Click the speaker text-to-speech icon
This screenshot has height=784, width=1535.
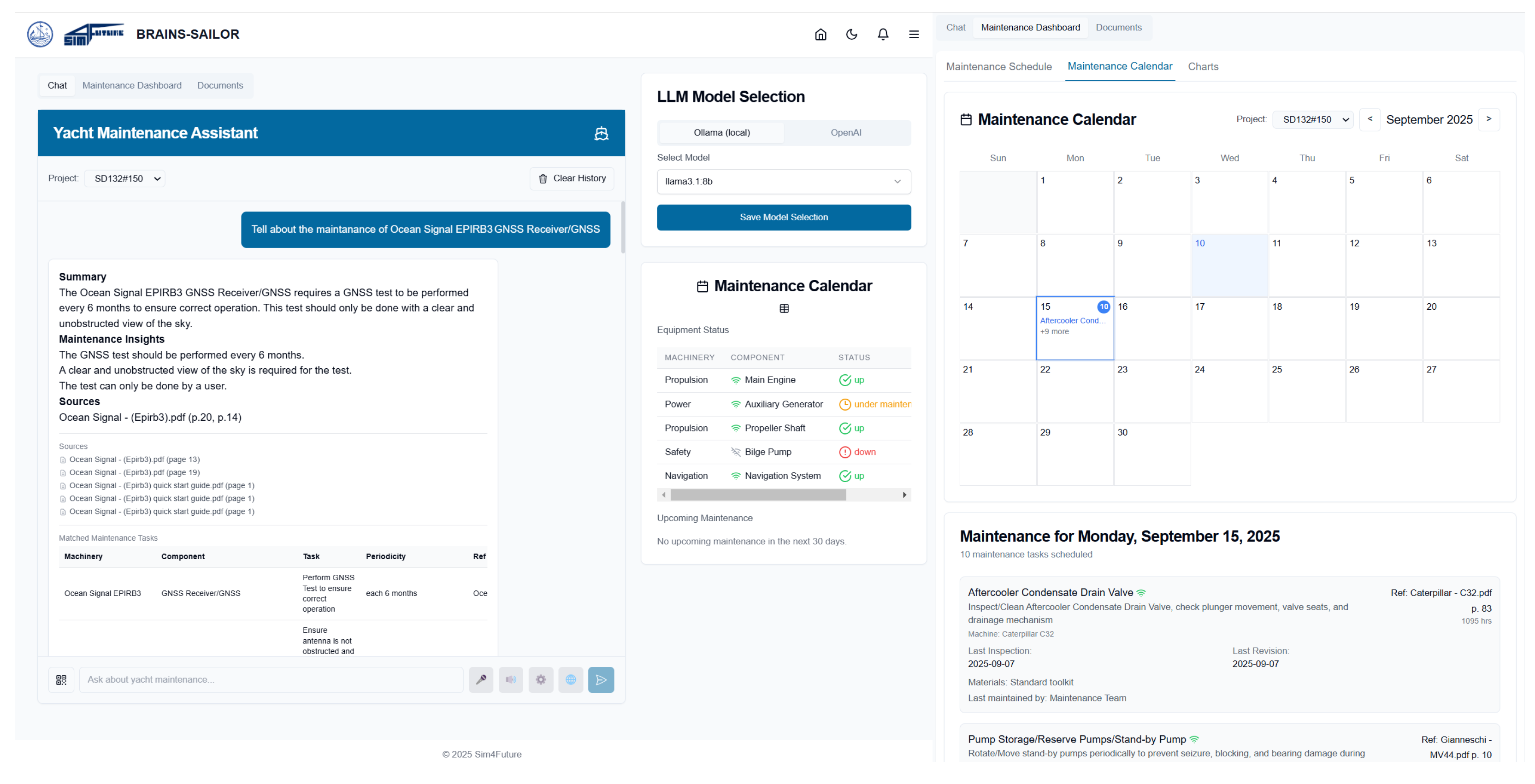511,680
